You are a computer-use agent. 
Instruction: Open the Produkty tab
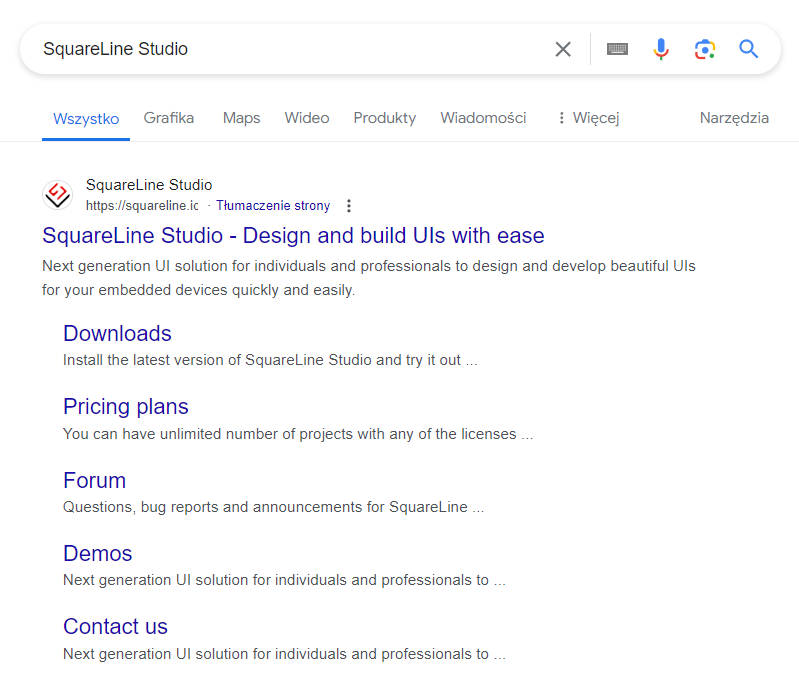click(x=385, y=118)
